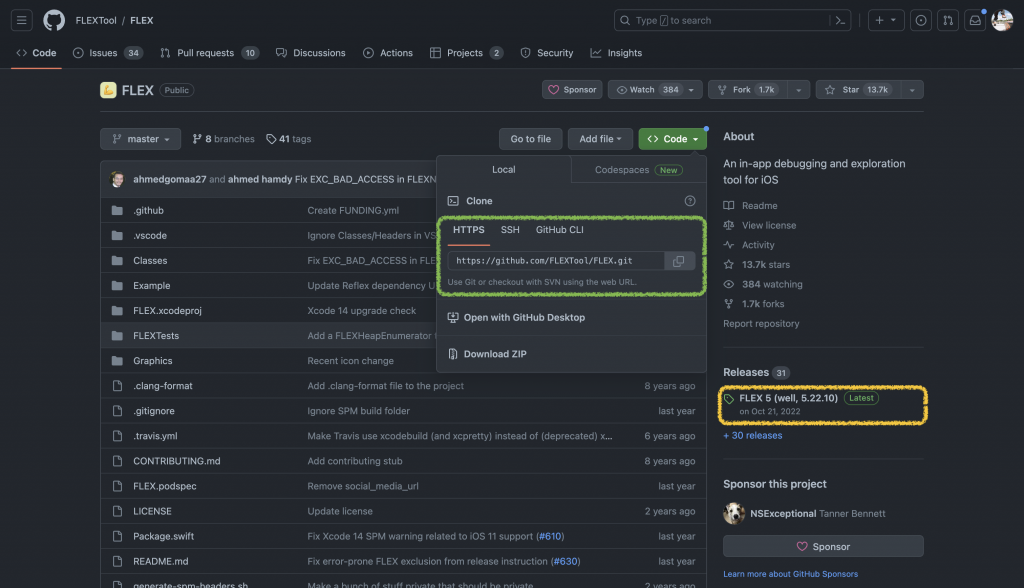Open the Issues tab
The image size is (1024, 588).
point(108,53)
